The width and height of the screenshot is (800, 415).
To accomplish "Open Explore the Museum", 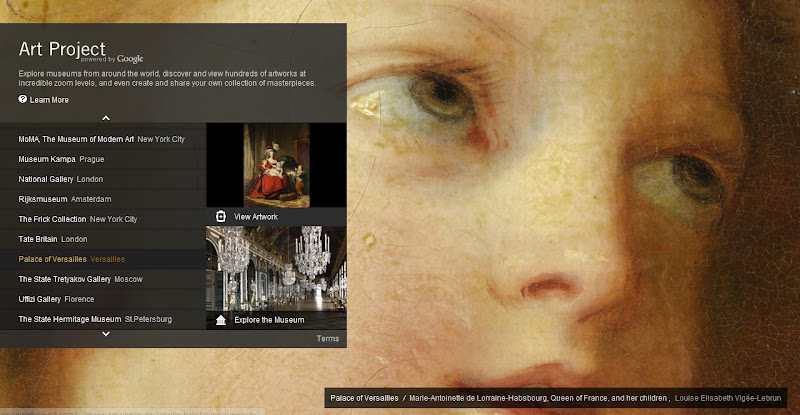I will tap(269, 320).
